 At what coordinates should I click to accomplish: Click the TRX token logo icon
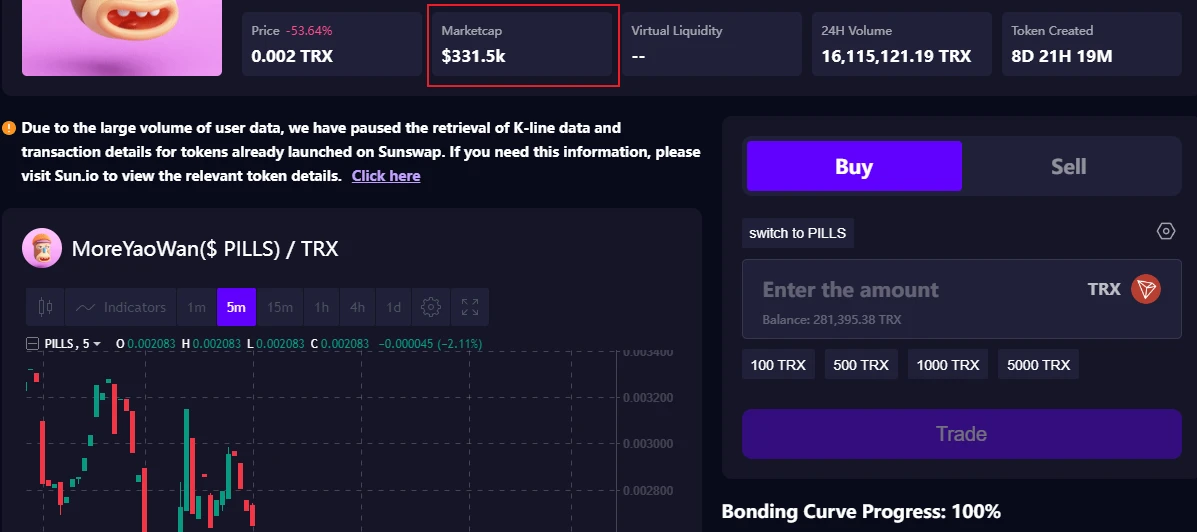tap(1145, 290)
